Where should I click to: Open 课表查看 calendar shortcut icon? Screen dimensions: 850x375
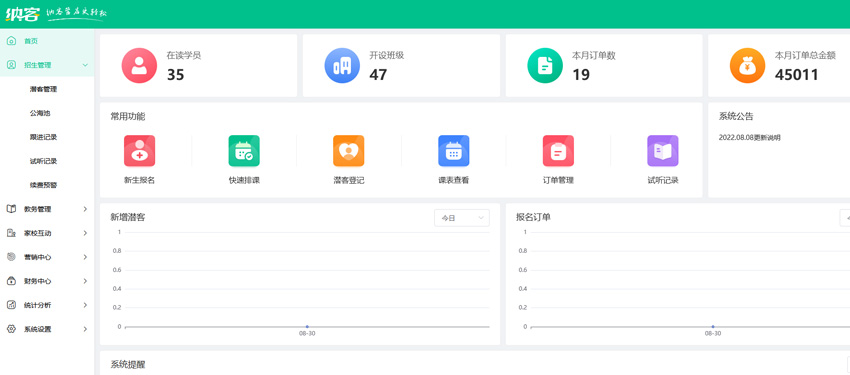click(454, 151)
